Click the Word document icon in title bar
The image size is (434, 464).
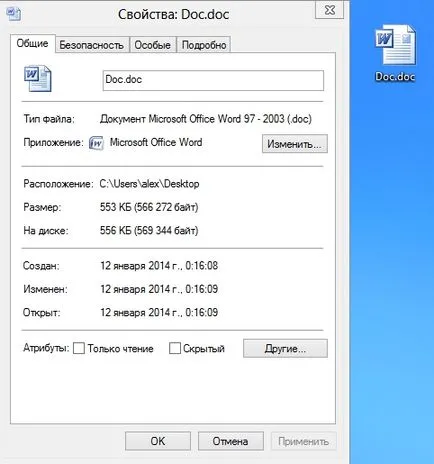pyautogui.click(x=13, y=14)
